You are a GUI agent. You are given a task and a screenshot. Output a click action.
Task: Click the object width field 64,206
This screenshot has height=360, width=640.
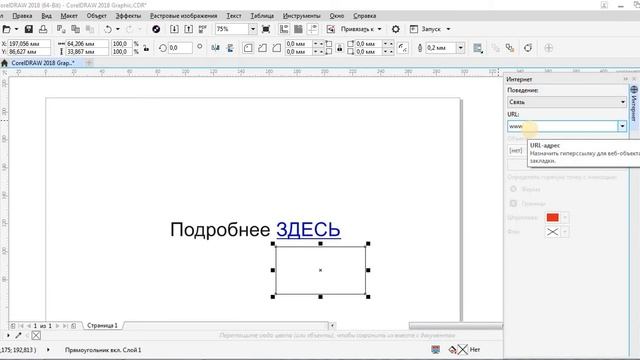coord(87,44)
